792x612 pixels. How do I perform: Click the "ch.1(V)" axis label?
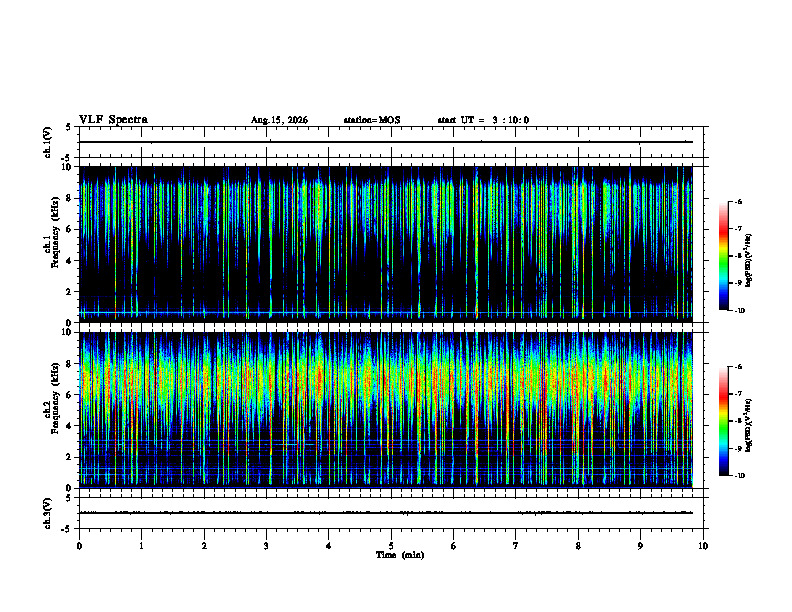tap(47, 142)
